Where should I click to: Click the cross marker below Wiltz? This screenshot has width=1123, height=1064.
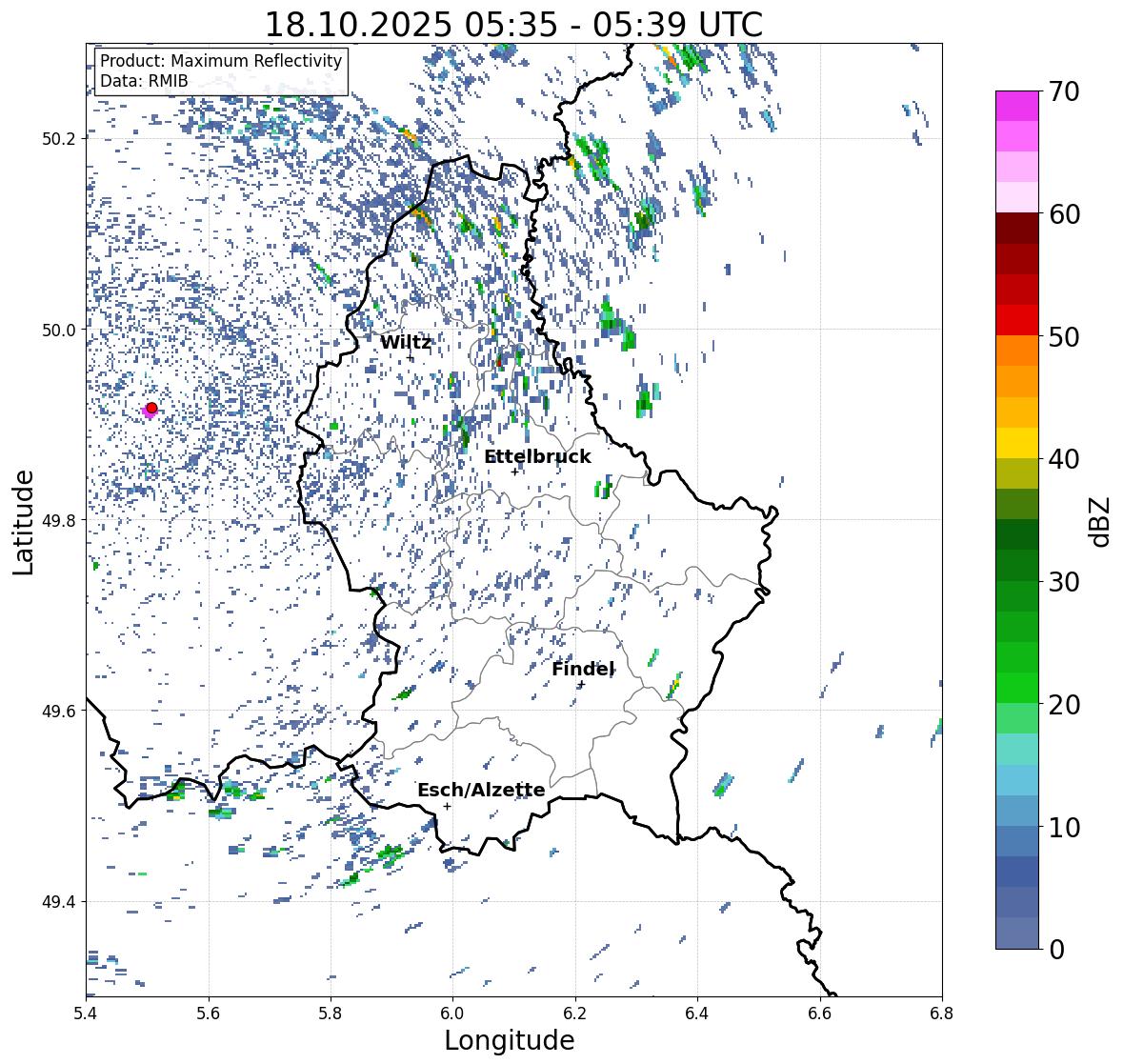coord(411,358)
